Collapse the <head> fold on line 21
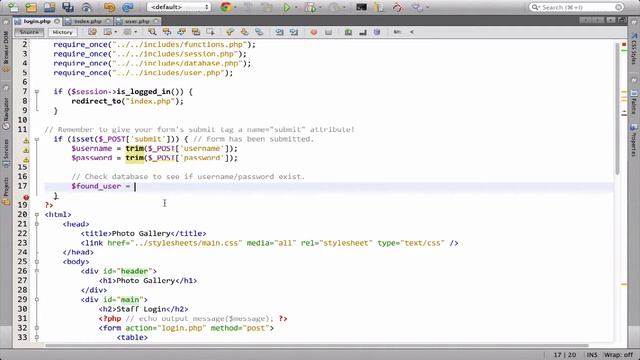The image size is (640, 360). coord(37,224)
